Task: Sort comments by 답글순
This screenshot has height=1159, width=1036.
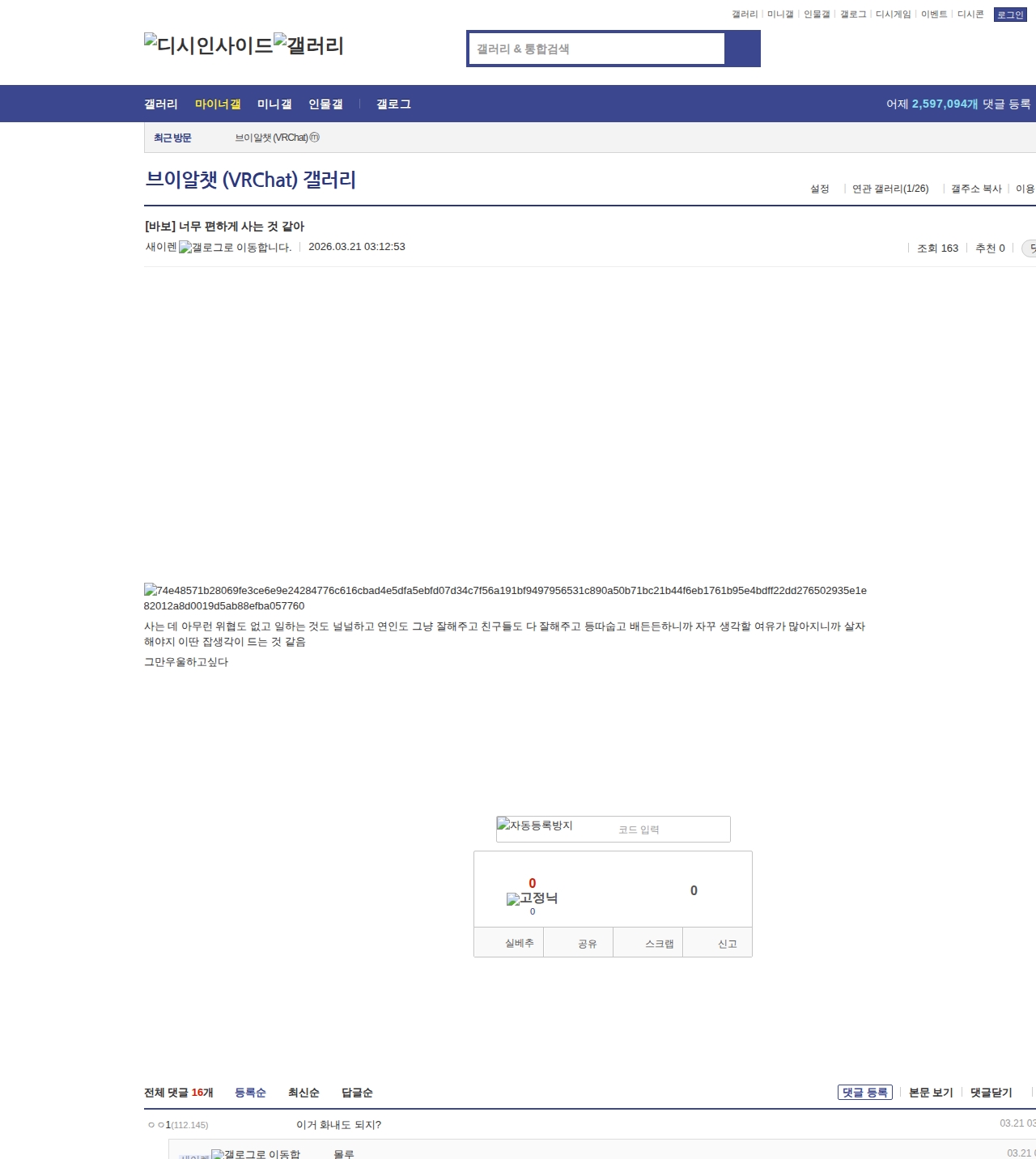Action: click(357, 1093)
